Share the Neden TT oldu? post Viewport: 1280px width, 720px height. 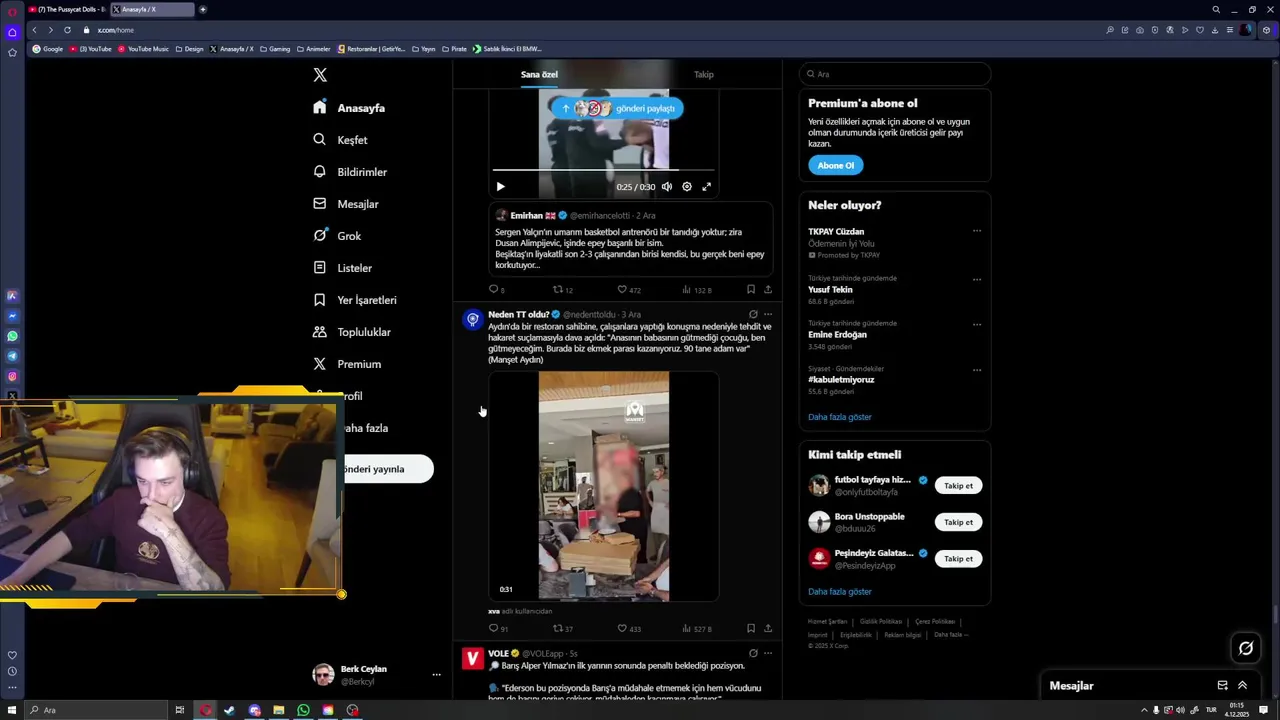click(768, 629)
